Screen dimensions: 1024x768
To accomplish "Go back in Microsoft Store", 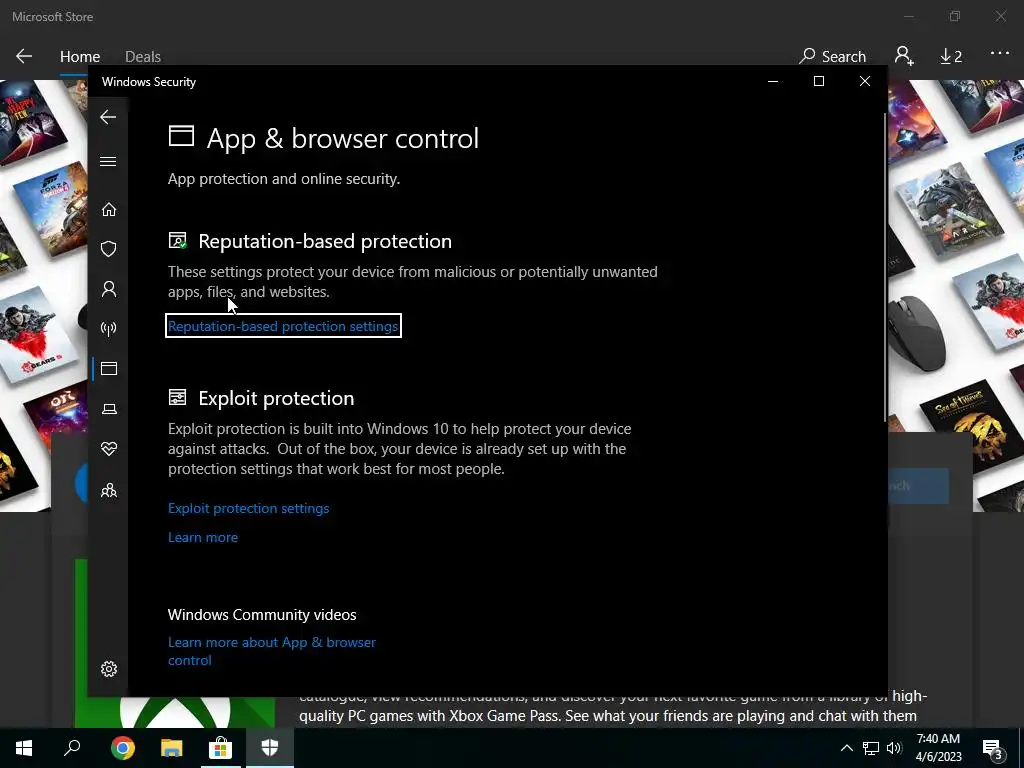I will tap(24, 56).
